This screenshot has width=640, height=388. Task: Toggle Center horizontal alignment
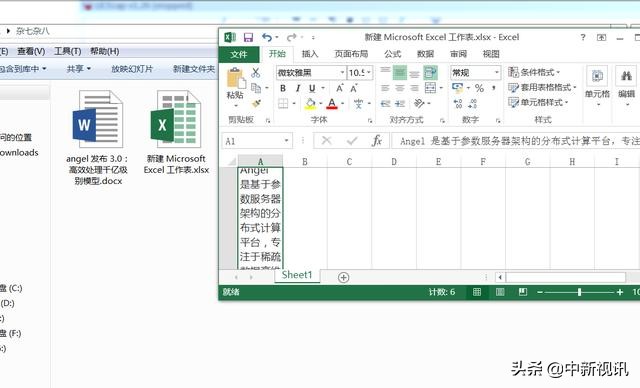(400, 88)
